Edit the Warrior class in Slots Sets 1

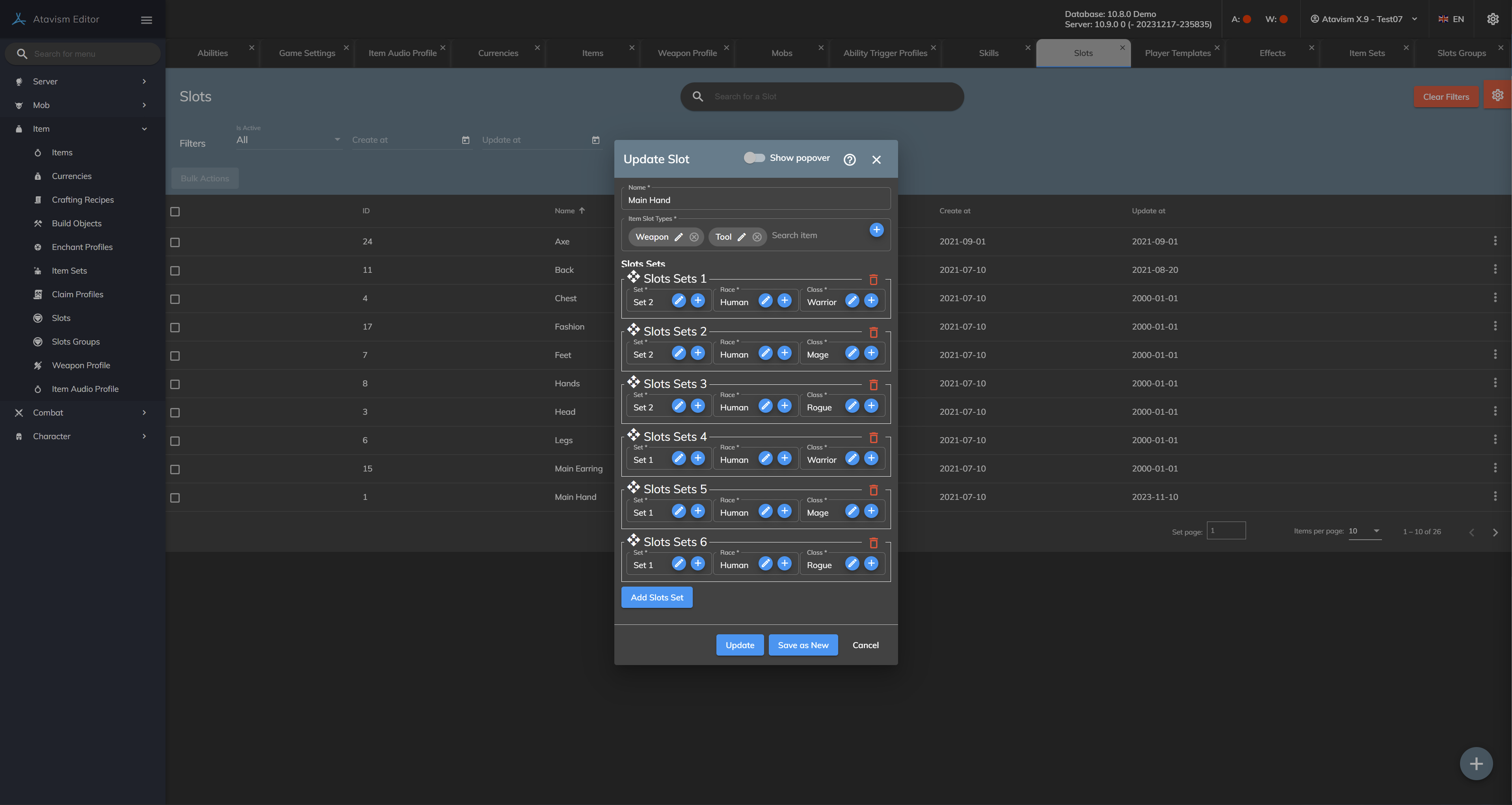(x=852, y=301)
